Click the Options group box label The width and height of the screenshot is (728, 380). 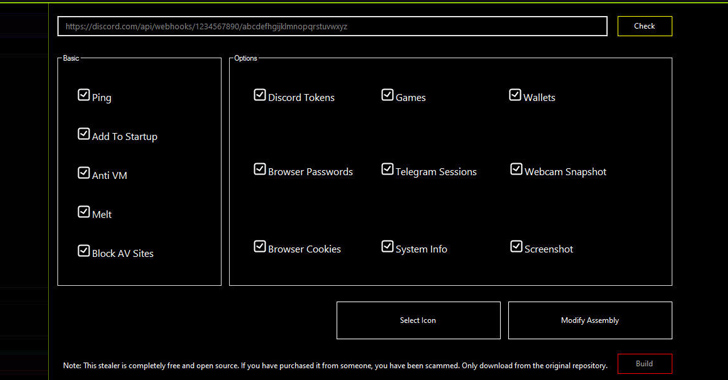pyautogui.click(x=246, y=59)
